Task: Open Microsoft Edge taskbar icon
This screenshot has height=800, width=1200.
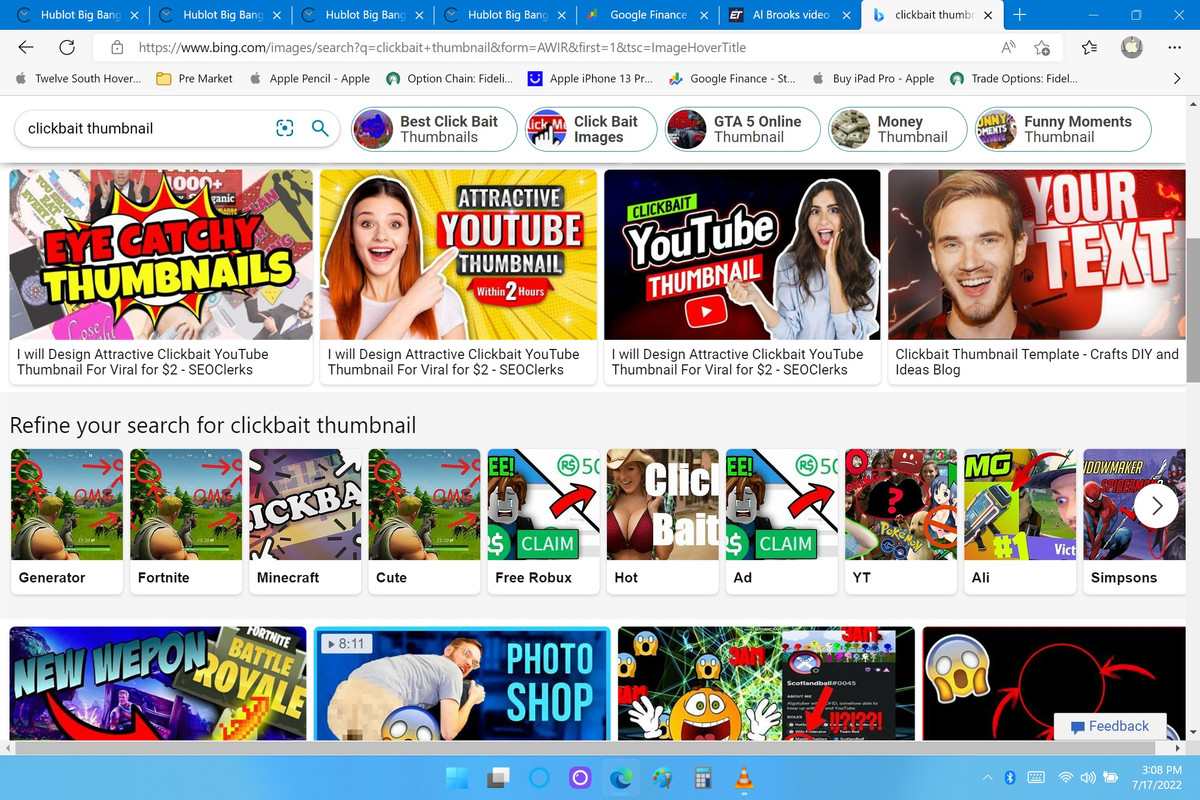Action: [x=620, y=778]
